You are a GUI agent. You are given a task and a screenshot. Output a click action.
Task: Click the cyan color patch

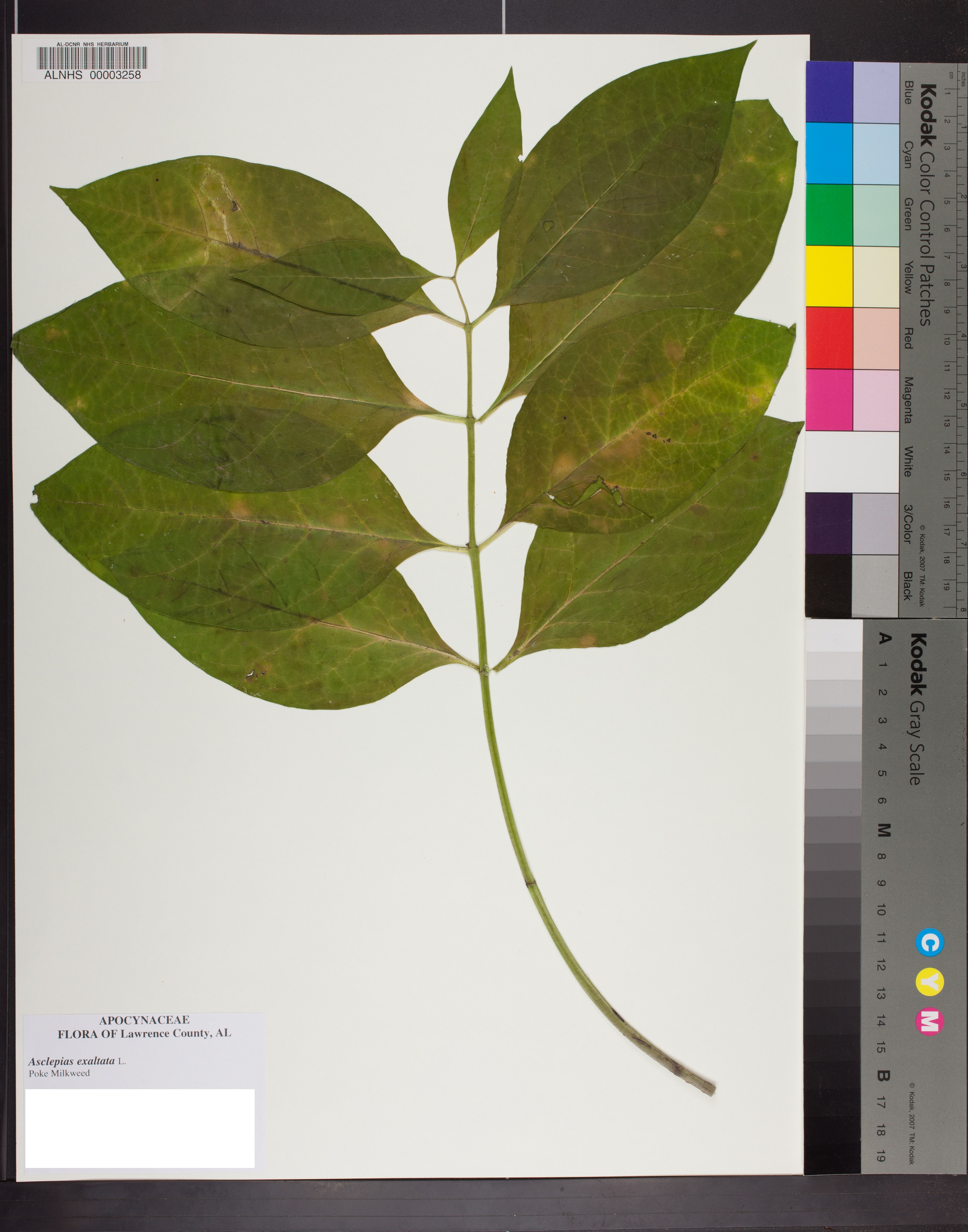pos(829,153)
